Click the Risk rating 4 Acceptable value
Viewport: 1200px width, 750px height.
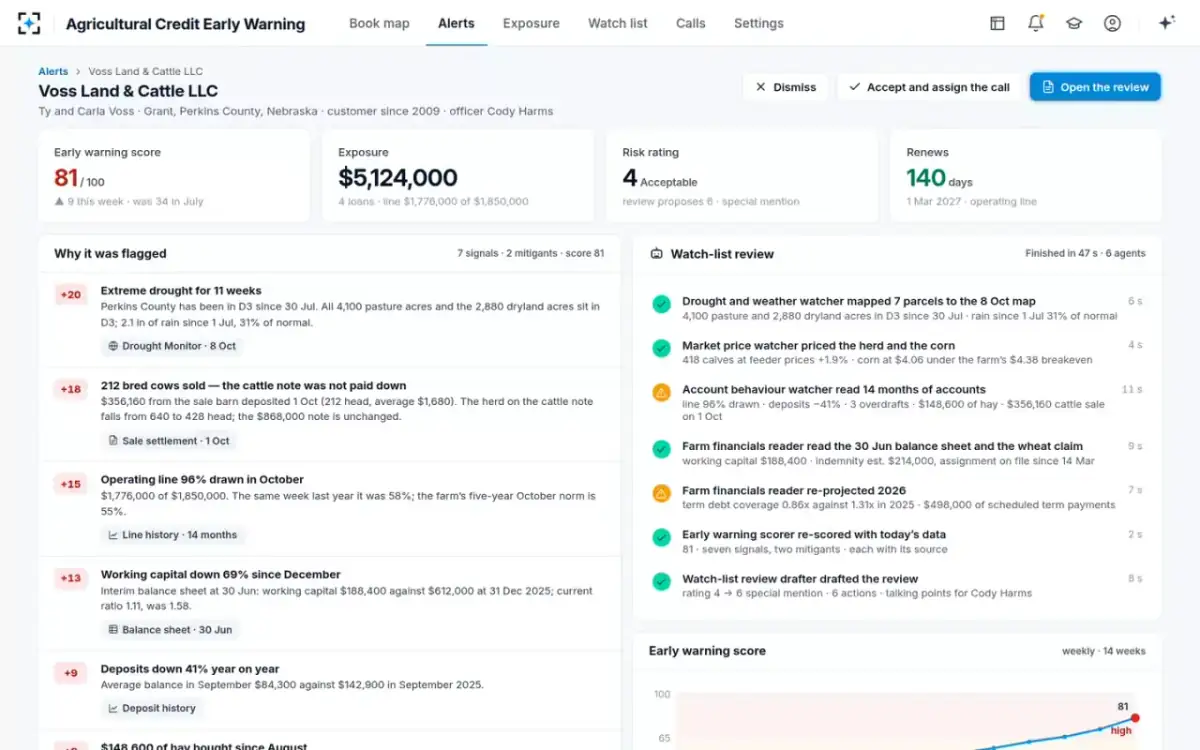click(660, 178)
